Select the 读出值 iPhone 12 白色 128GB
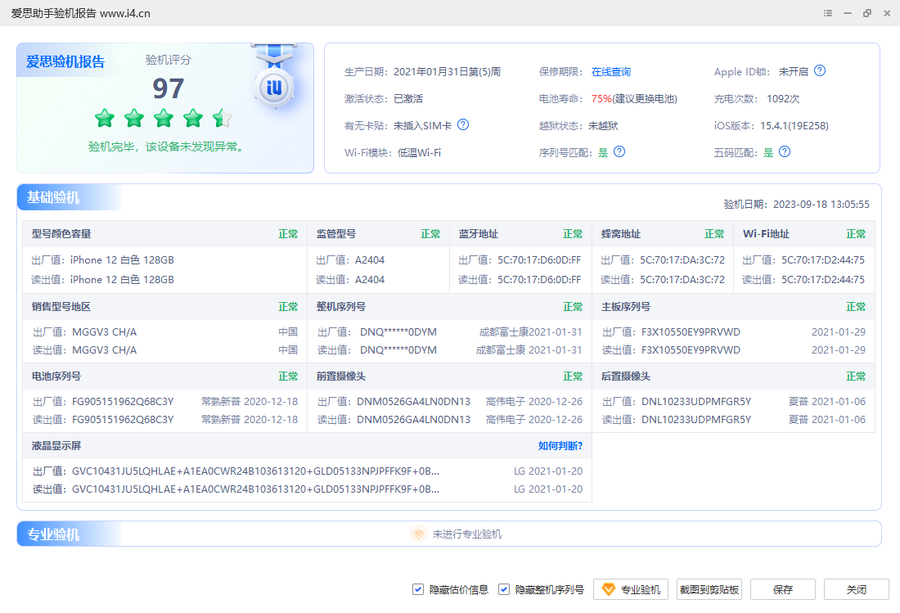This screenshot has width=900, height=613. pos(122,280)
